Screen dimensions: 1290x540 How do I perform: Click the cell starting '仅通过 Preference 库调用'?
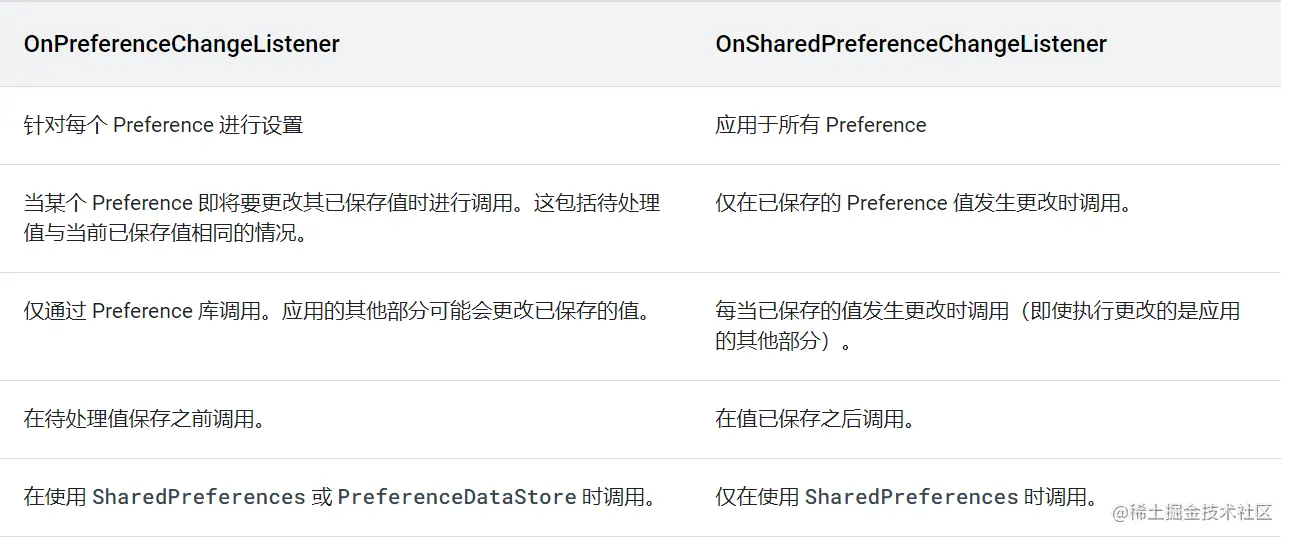[338, 311]
